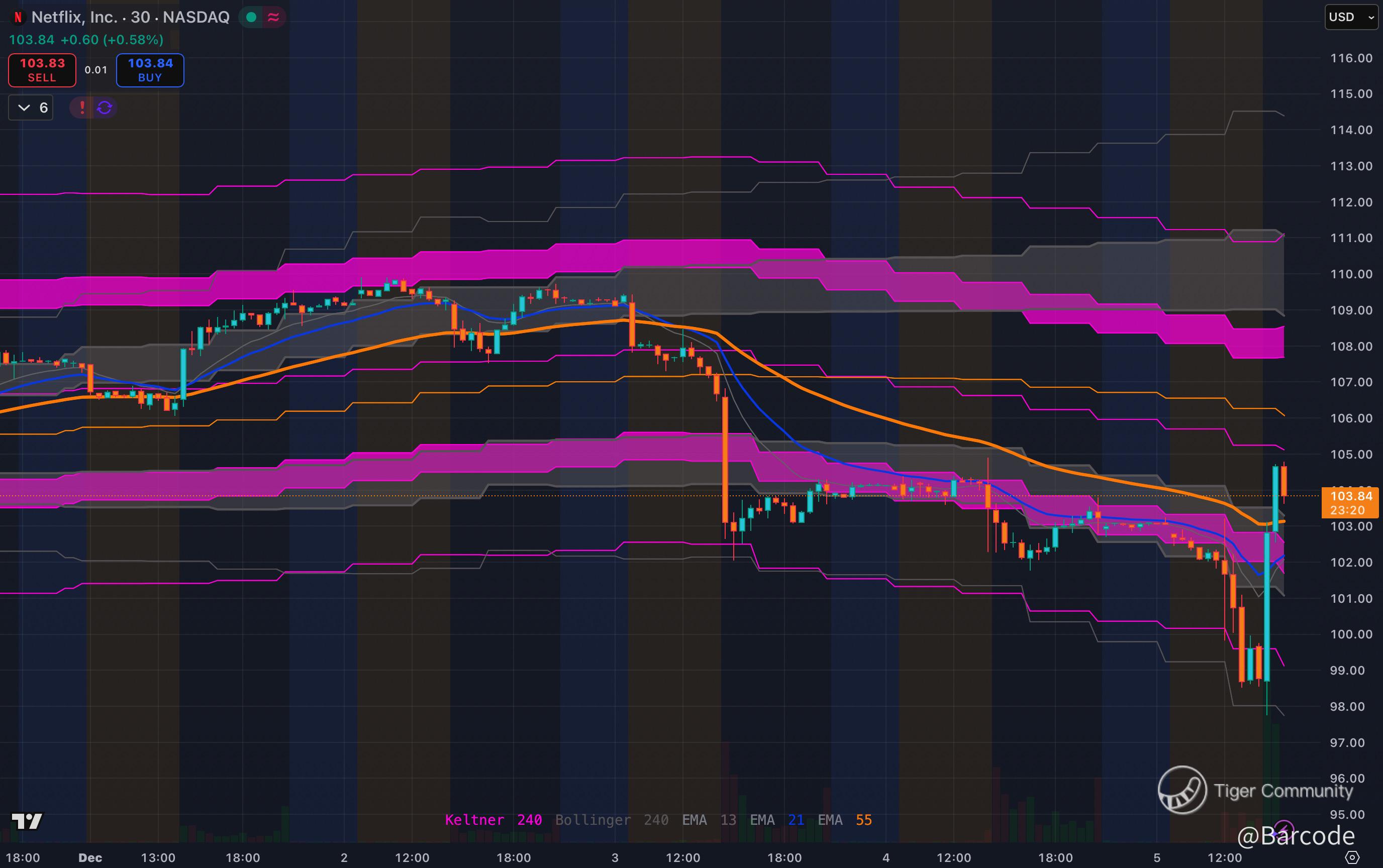Image resolution: width=1383 pixels, height=868 pixels.
Task: Click the pink approximate-data wave icon
Action: click(273, 17)
